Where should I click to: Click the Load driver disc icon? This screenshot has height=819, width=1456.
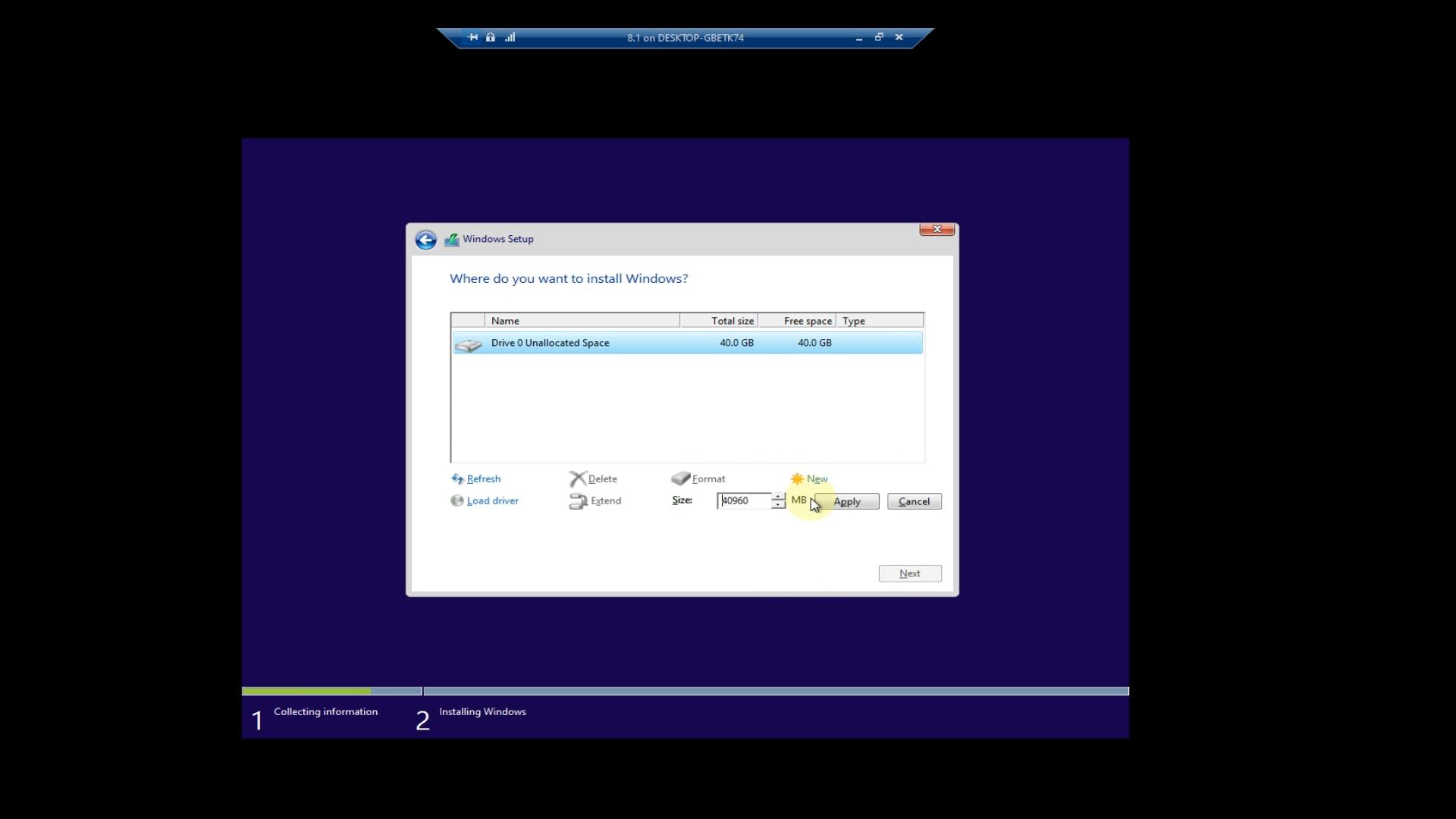click(457, 500)
